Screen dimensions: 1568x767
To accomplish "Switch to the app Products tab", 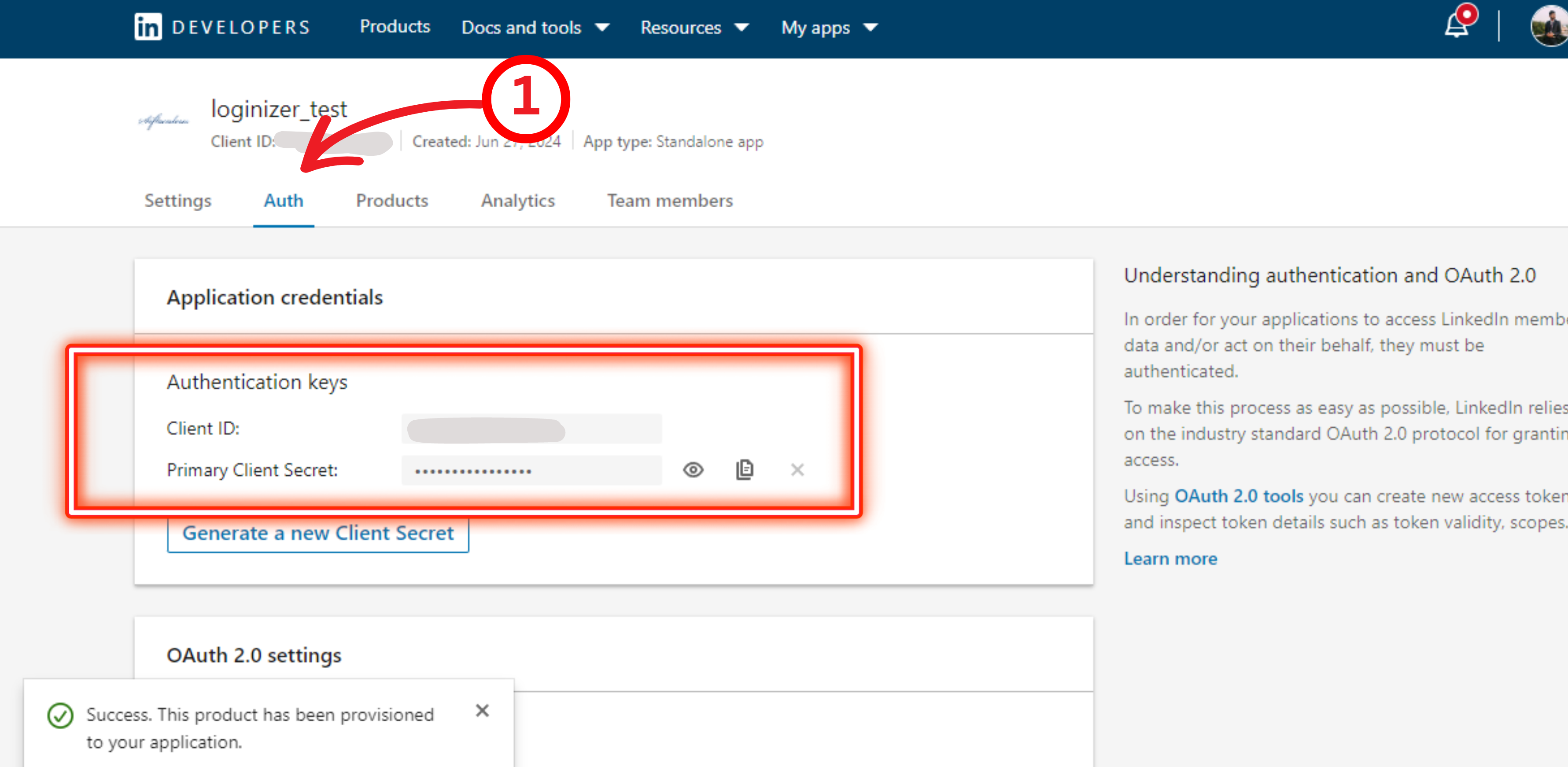I will tap(392, 201).
